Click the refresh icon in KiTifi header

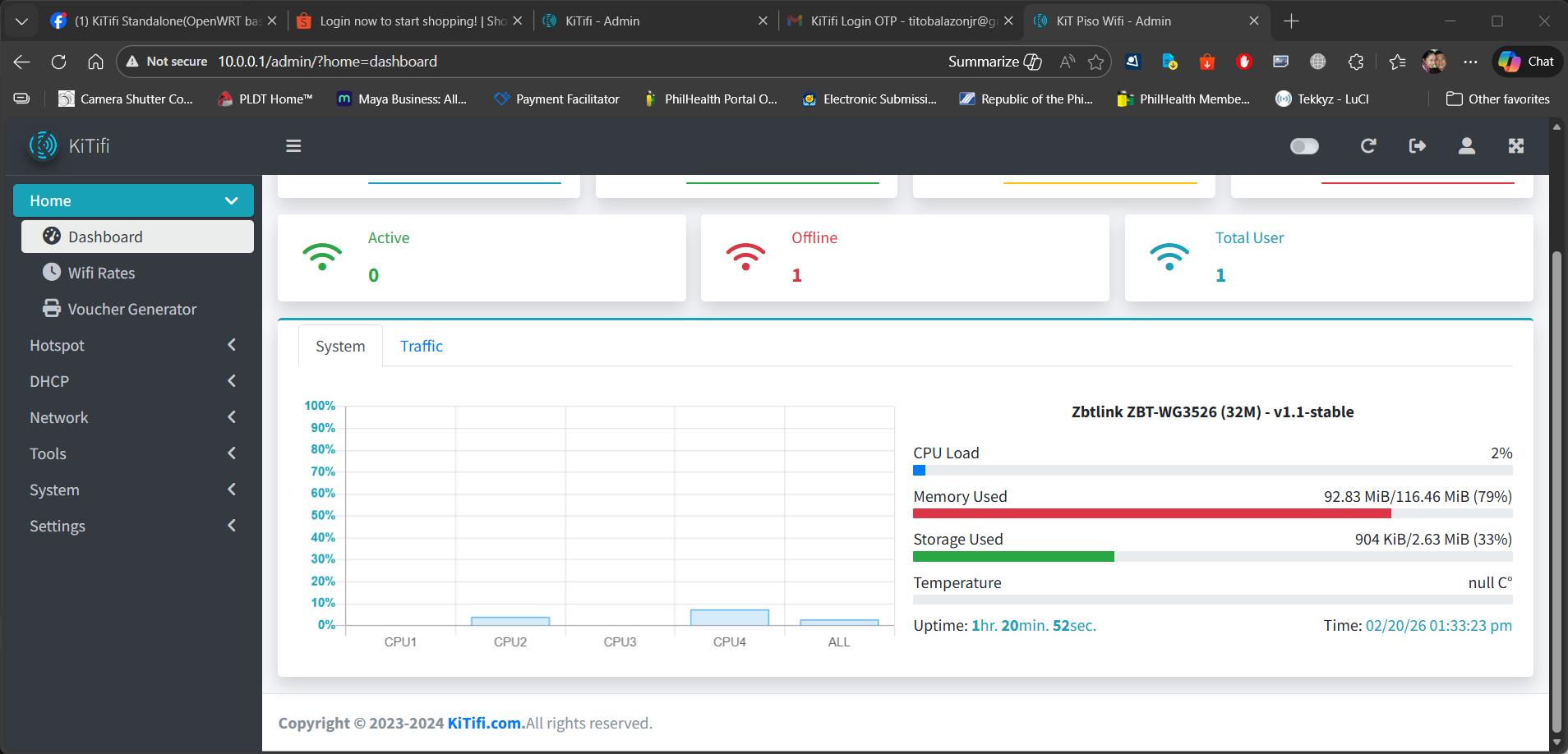point(1368,146)
